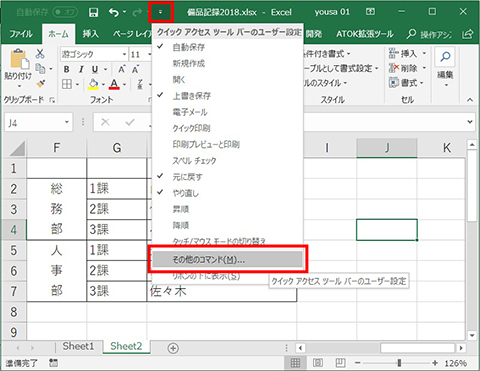Open the 游ゴシック font name dropdown
The width and height of the screenshot is (480, 371).
[124, 54]
